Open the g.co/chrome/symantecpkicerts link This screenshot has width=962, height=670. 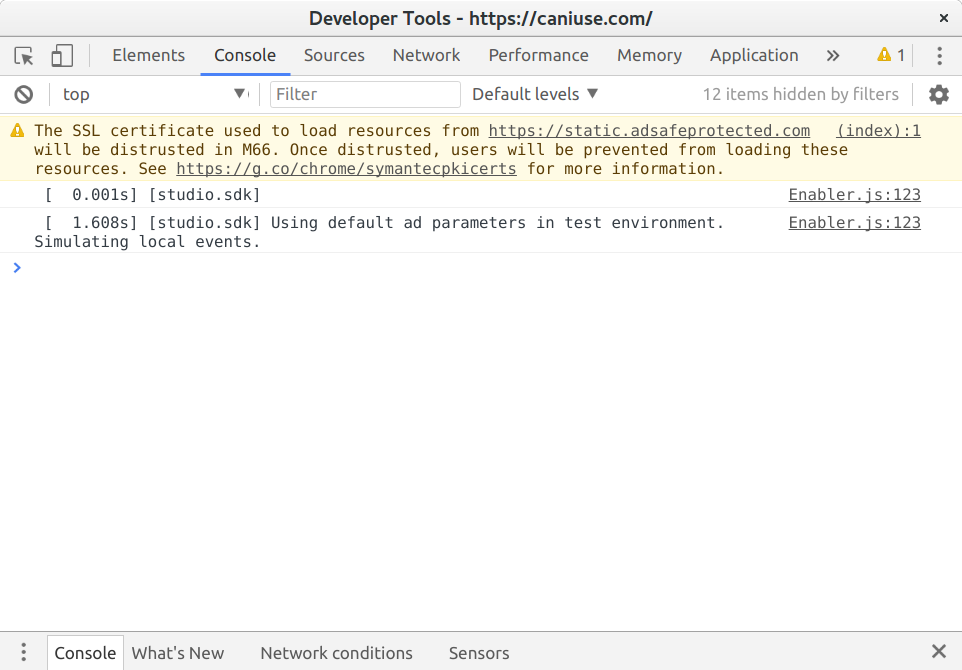(346, 169)
